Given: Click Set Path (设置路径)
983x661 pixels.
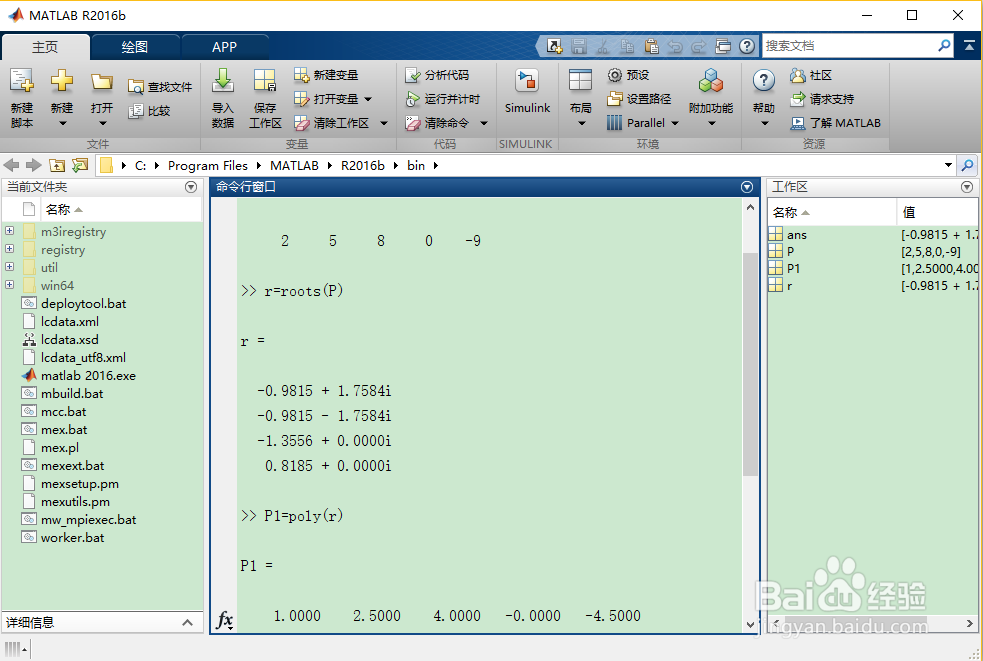Looking at the screenshot, I should [639, 99].
